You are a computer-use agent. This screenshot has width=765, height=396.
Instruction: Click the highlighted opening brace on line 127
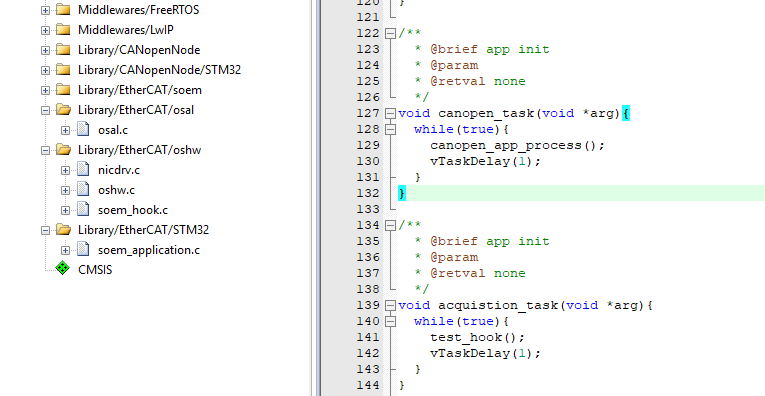tap(626, 114)
